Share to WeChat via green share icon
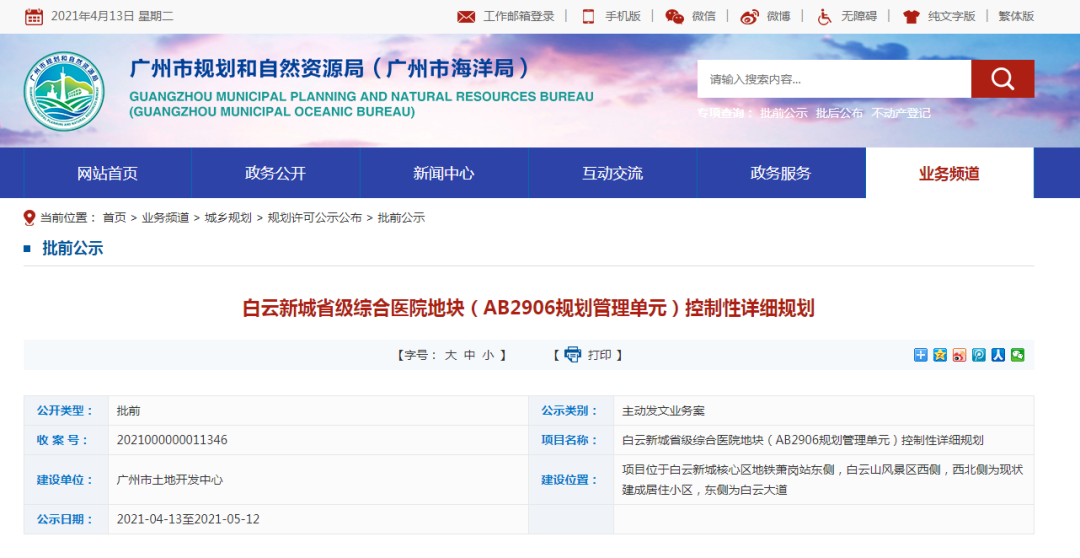 pyautogui.click(x=1018, y=354)
